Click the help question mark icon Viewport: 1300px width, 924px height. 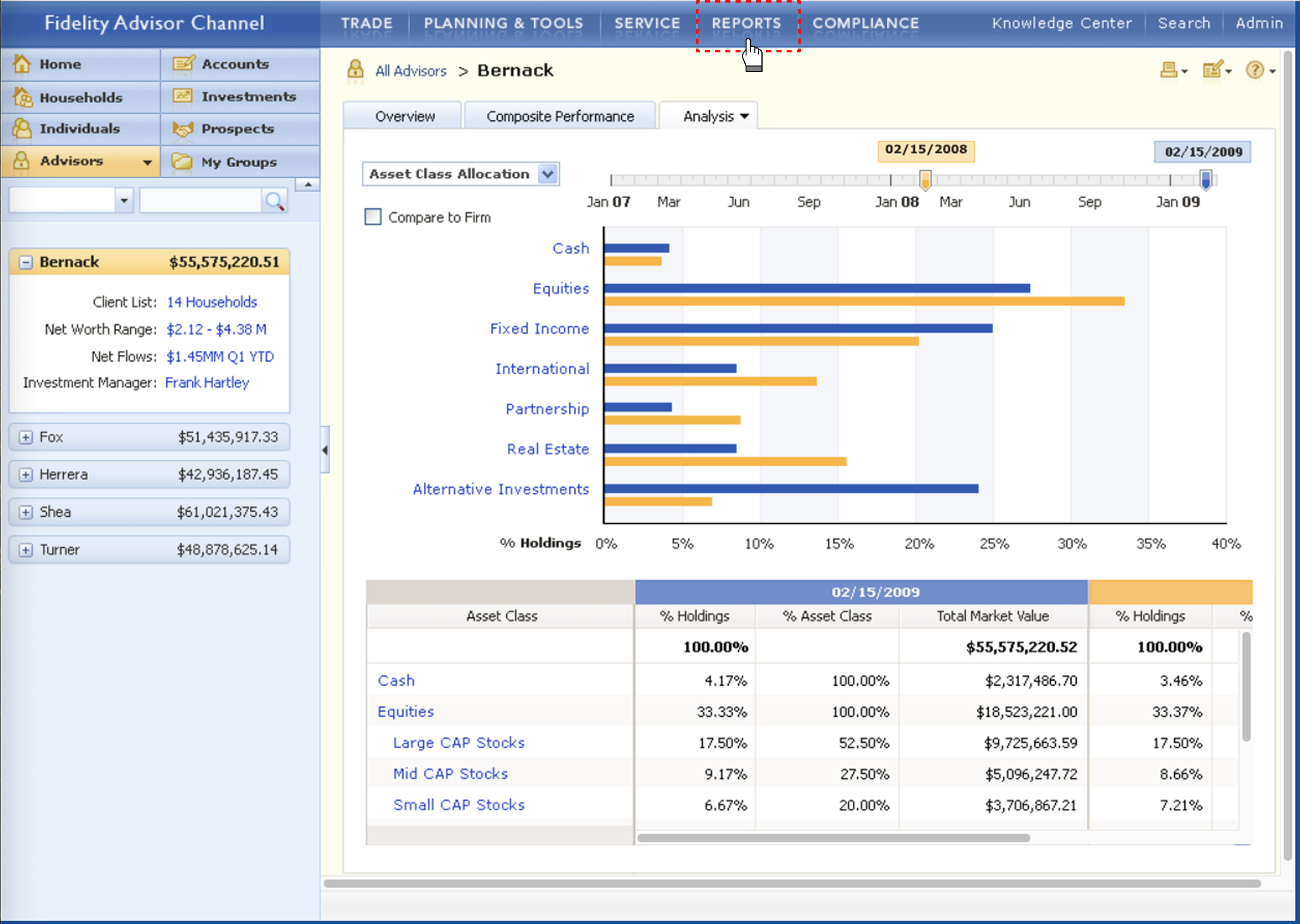pos(1255,70)
